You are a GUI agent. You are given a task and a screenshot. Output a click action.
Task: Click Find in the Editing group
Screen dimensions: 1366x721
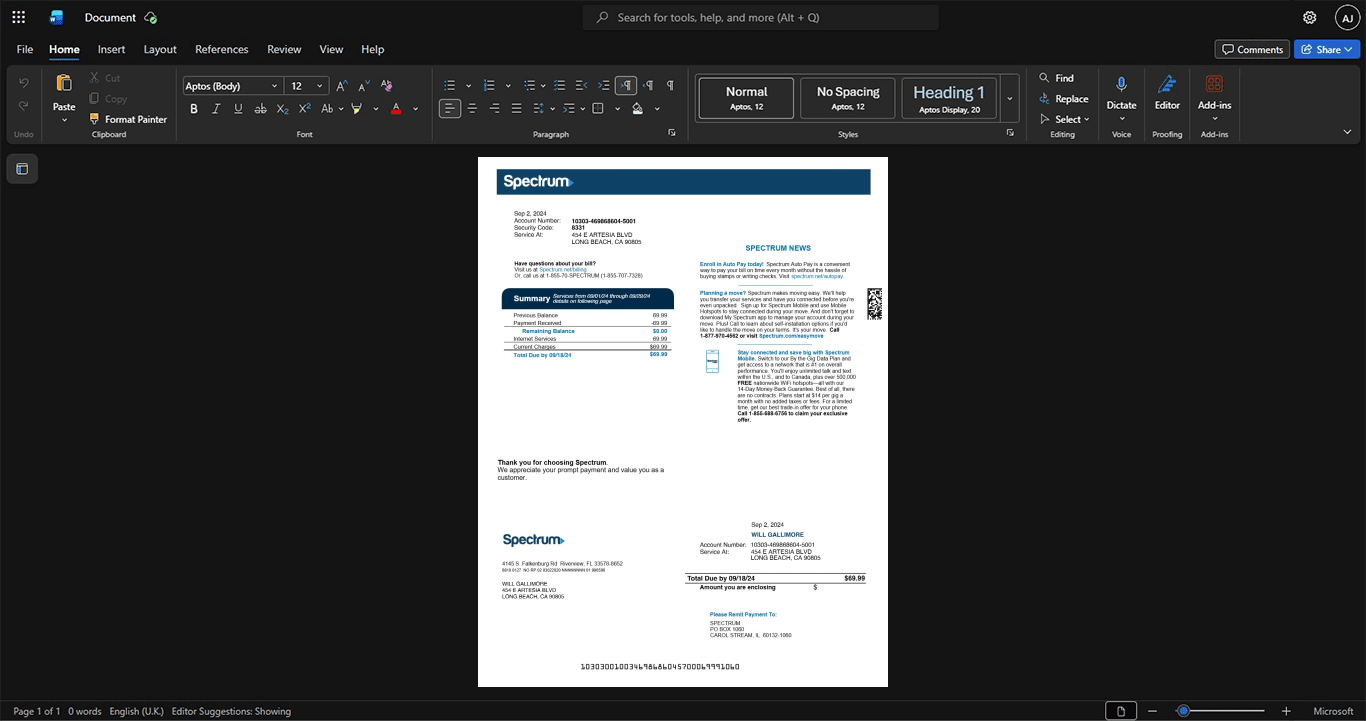click(x=1056, y=78)
